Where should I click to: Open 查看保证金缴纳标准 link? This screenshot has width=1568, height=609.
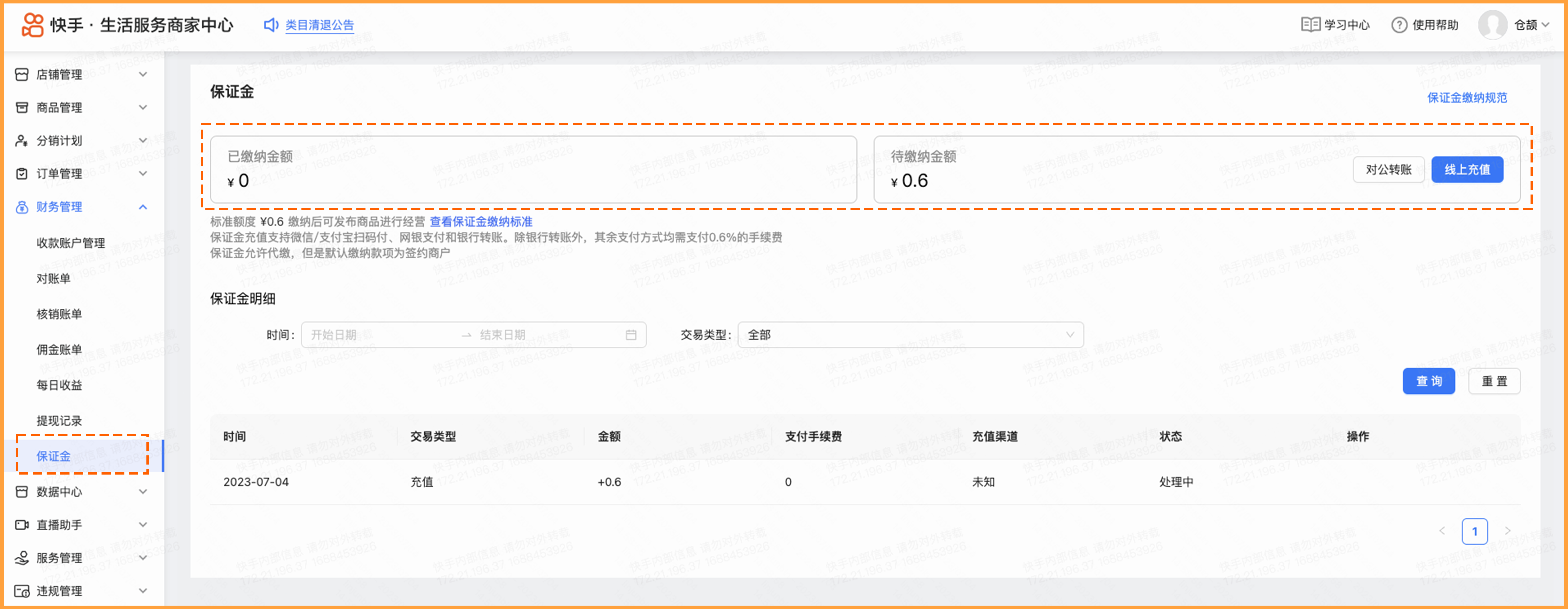pyautogui.click(x=481, y=222)
